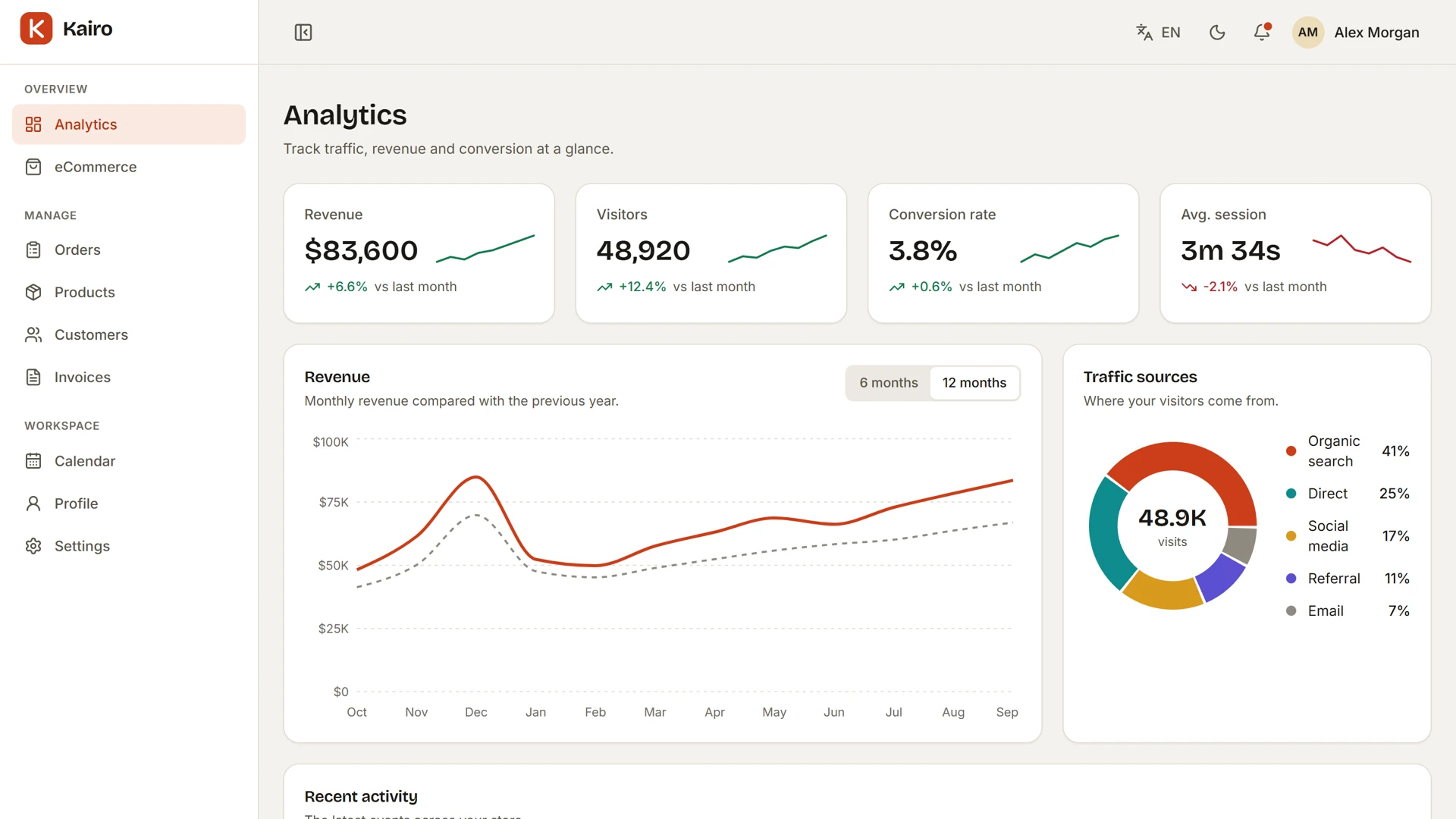
Task: Click the Conversion rate 3.8% value
Action: point(923,250)
